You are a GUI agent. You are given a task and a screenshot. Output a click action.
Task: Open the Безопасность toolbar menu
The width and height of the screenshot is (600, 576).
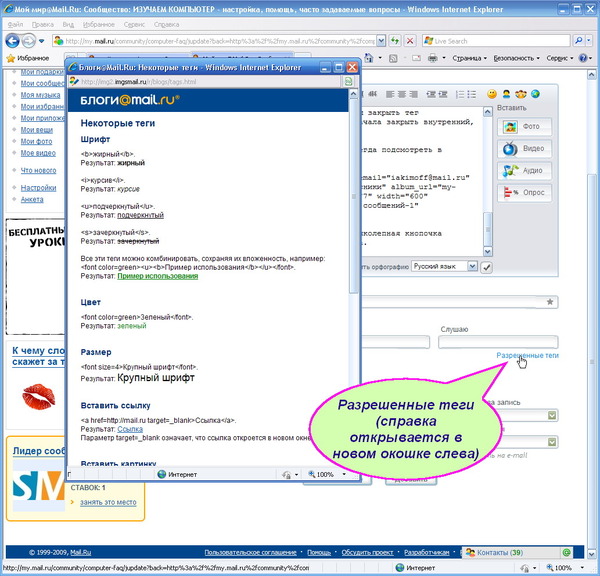516,58
